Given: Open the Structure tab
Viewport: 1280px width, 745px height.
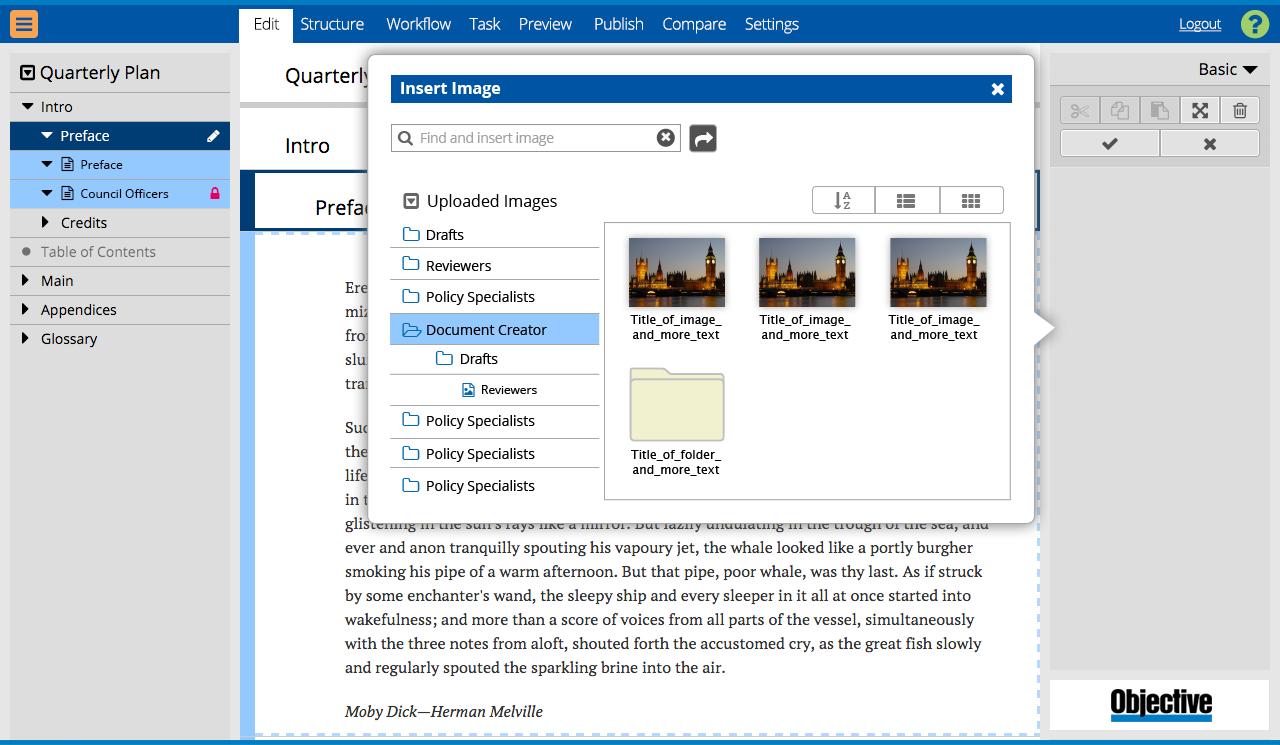Looking at the screenshot, I should coord(332,24).
